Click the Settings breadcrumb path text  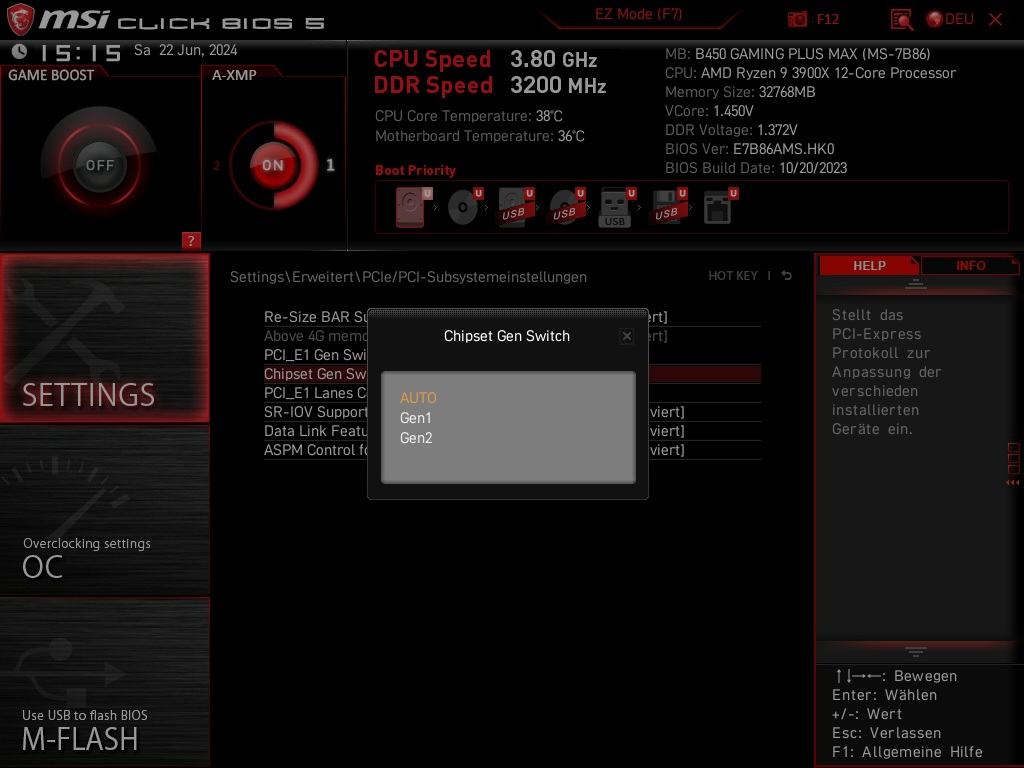click(x=408, y=277)
